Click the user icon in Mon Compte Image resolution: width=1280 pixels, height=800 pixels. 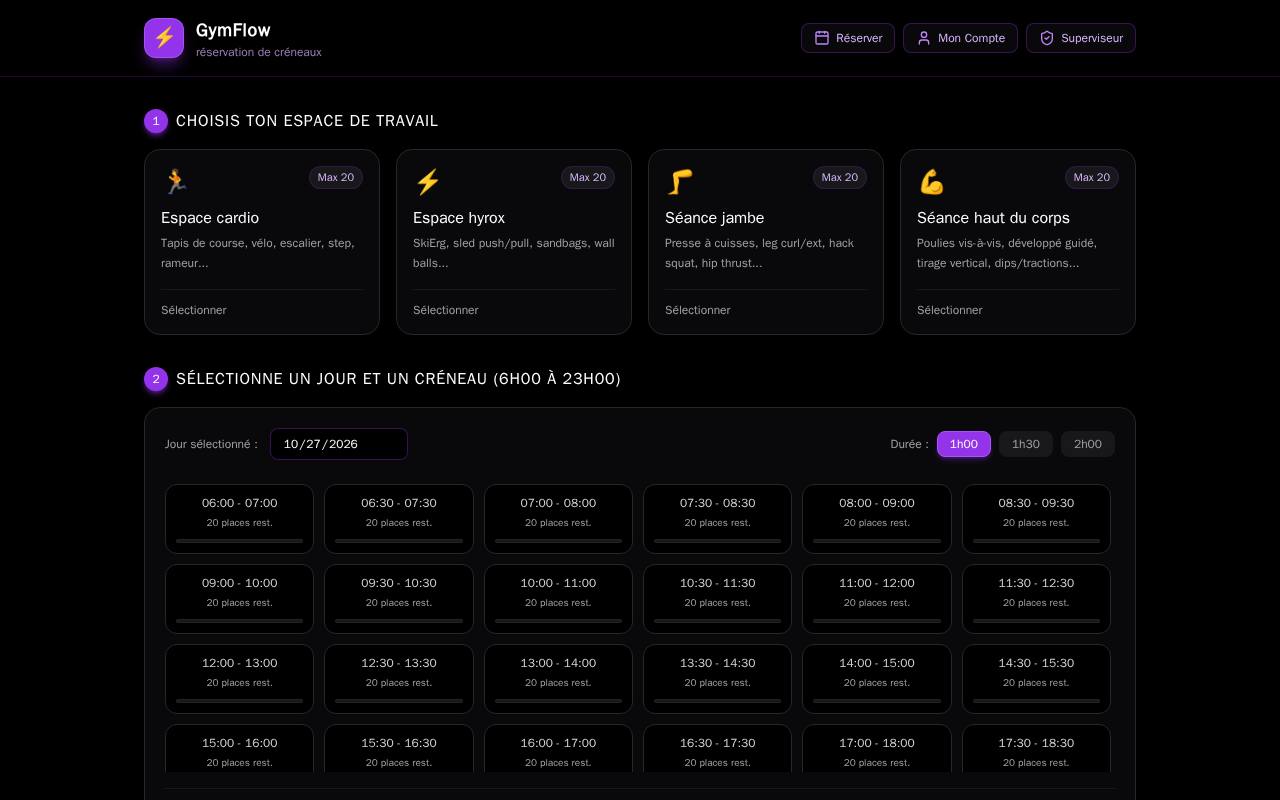[924, 38]
